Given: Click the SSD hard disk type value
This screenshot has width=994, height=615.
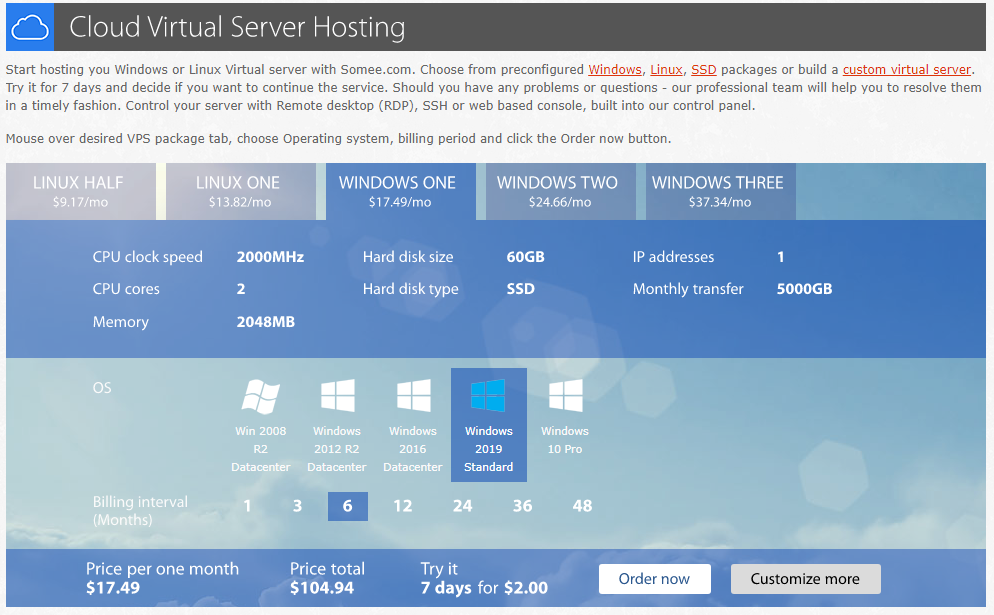Looking at the screenshot, I should pyautogui.click(x=520, y=289).
